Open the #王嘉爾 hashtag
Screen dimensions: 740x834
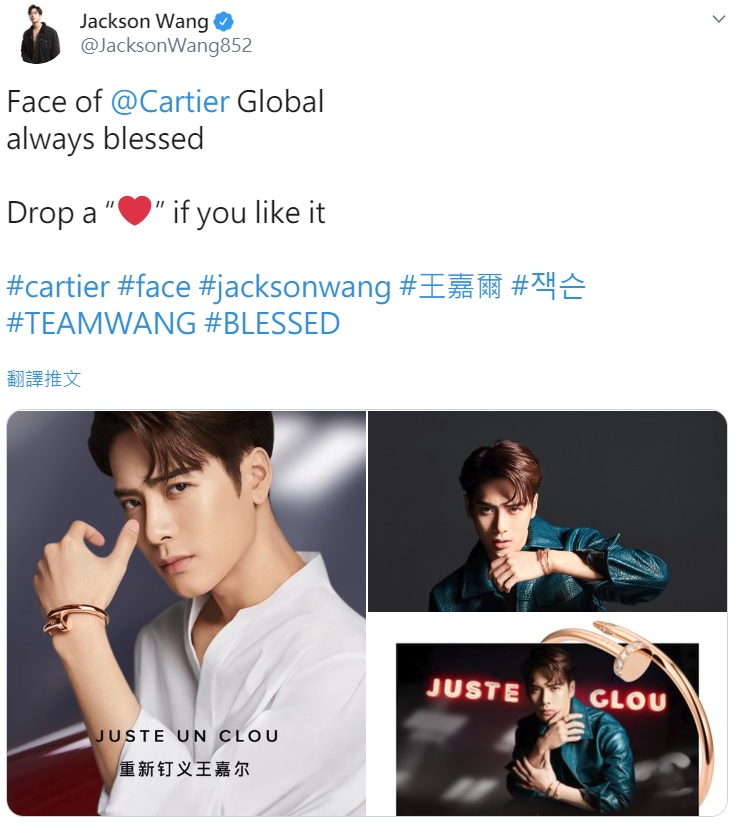click(x=451, y=287)
